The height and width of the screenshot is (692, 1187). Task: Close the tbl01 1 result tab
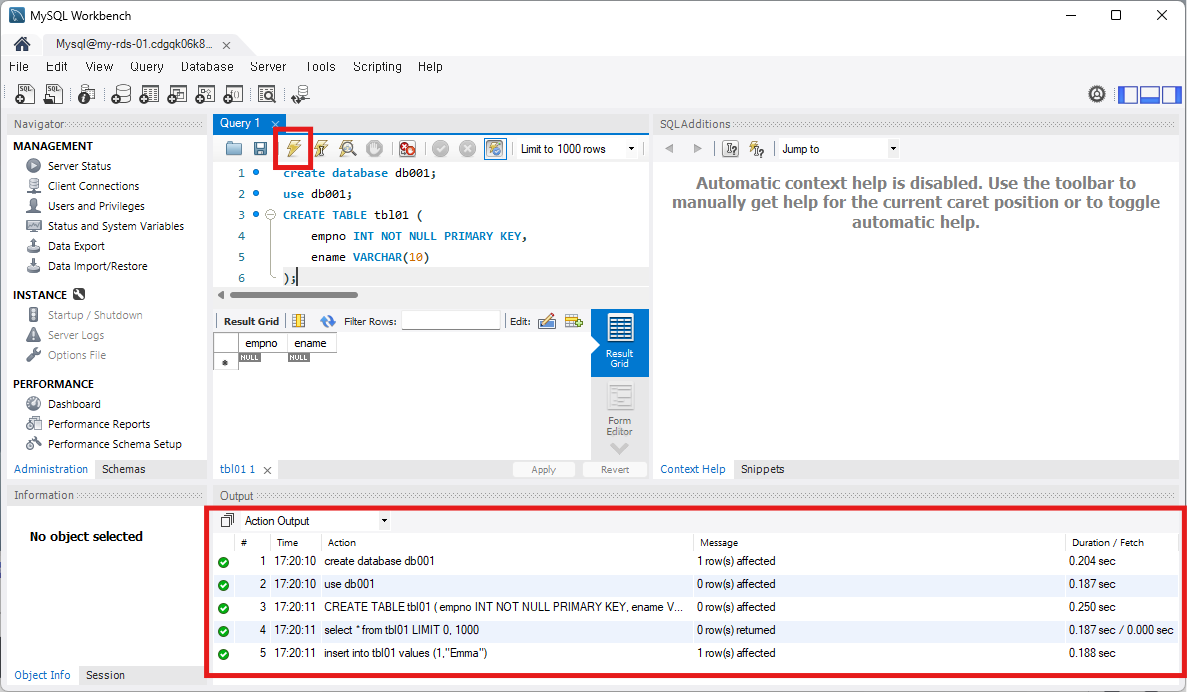click(267, 470)
